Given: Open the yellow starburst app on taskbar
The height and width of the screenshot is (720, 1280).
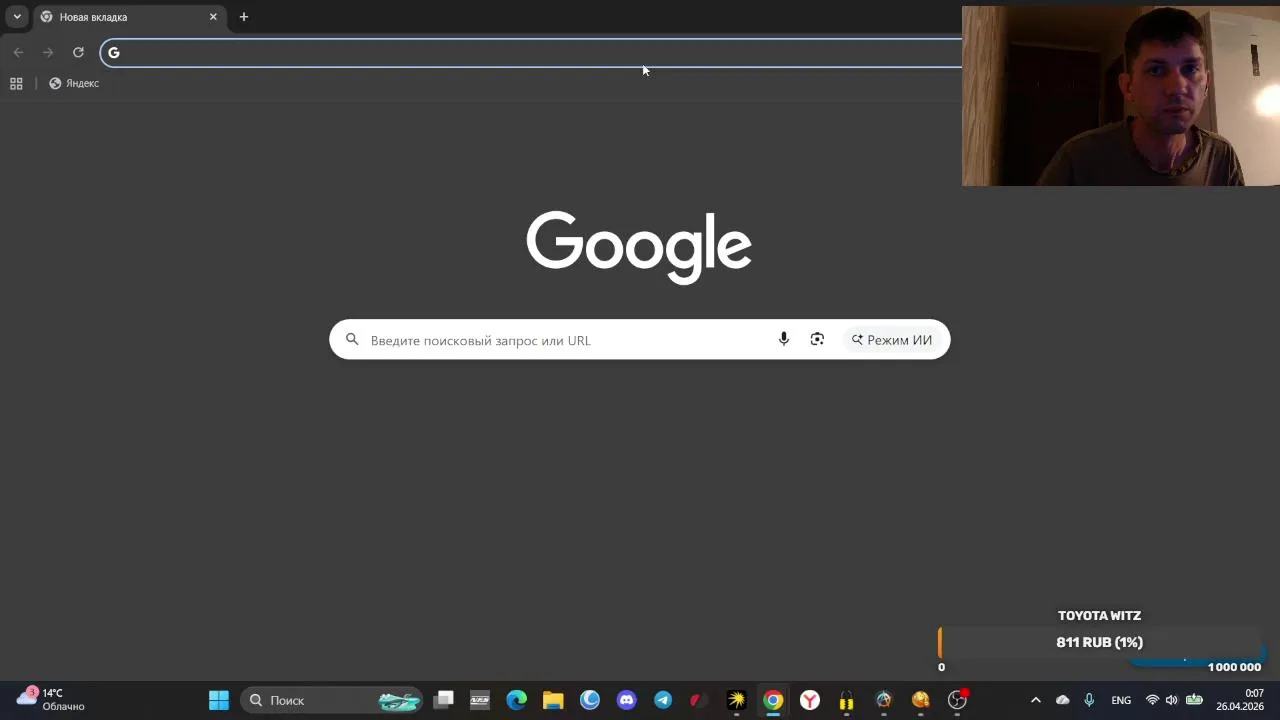Looking at the screenshot, I should pyautogui.click(x=737, y=700).
